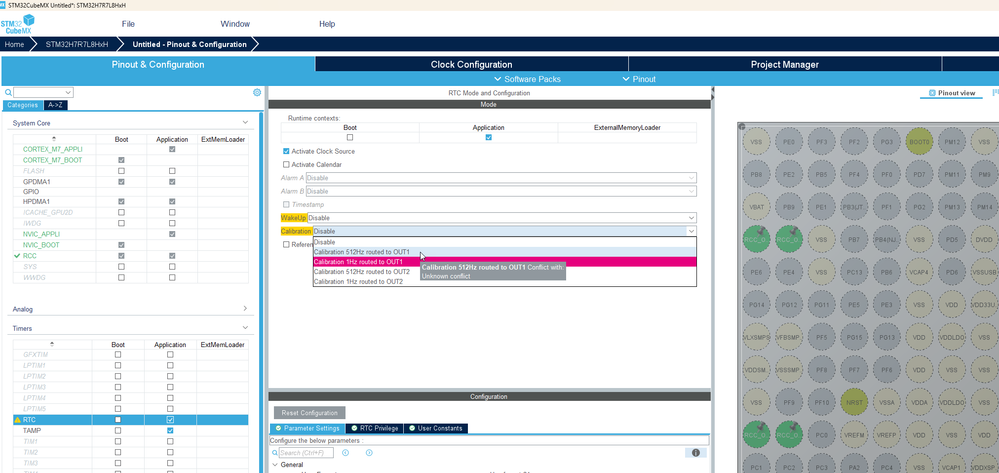The image size is (999, 473).
Task: Open the WakeUp dropdown
Action: pos(501,218)
